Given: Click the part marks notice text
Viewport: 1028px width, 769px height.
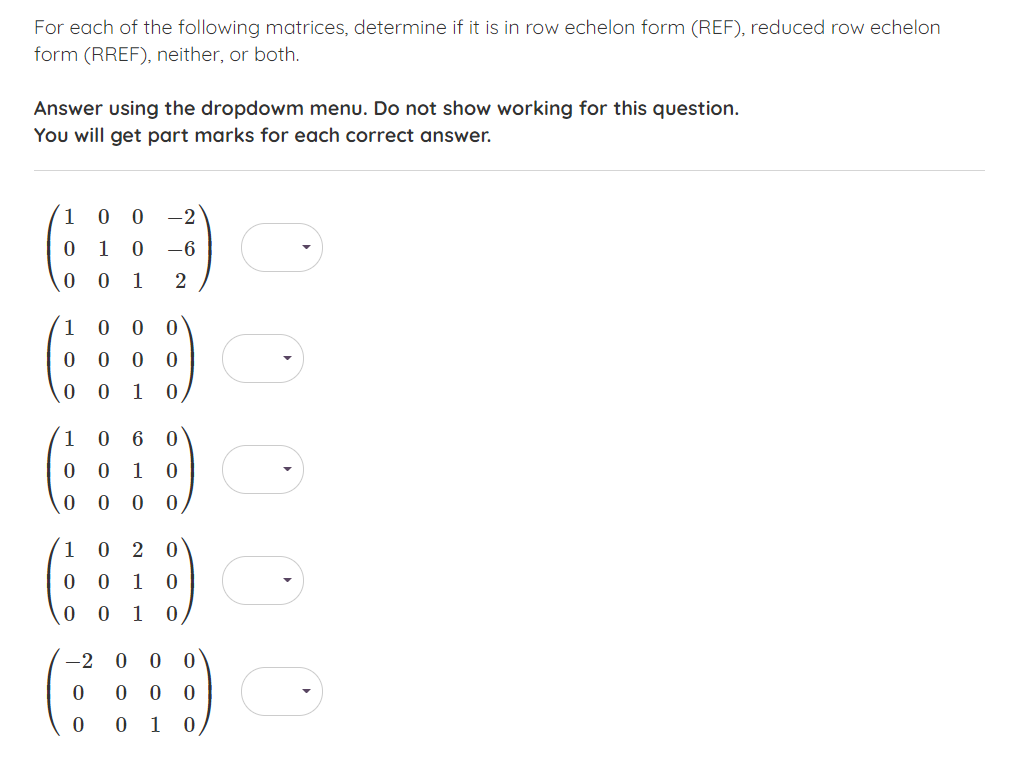Looking at the screenshot, I should tap(262, 135).
